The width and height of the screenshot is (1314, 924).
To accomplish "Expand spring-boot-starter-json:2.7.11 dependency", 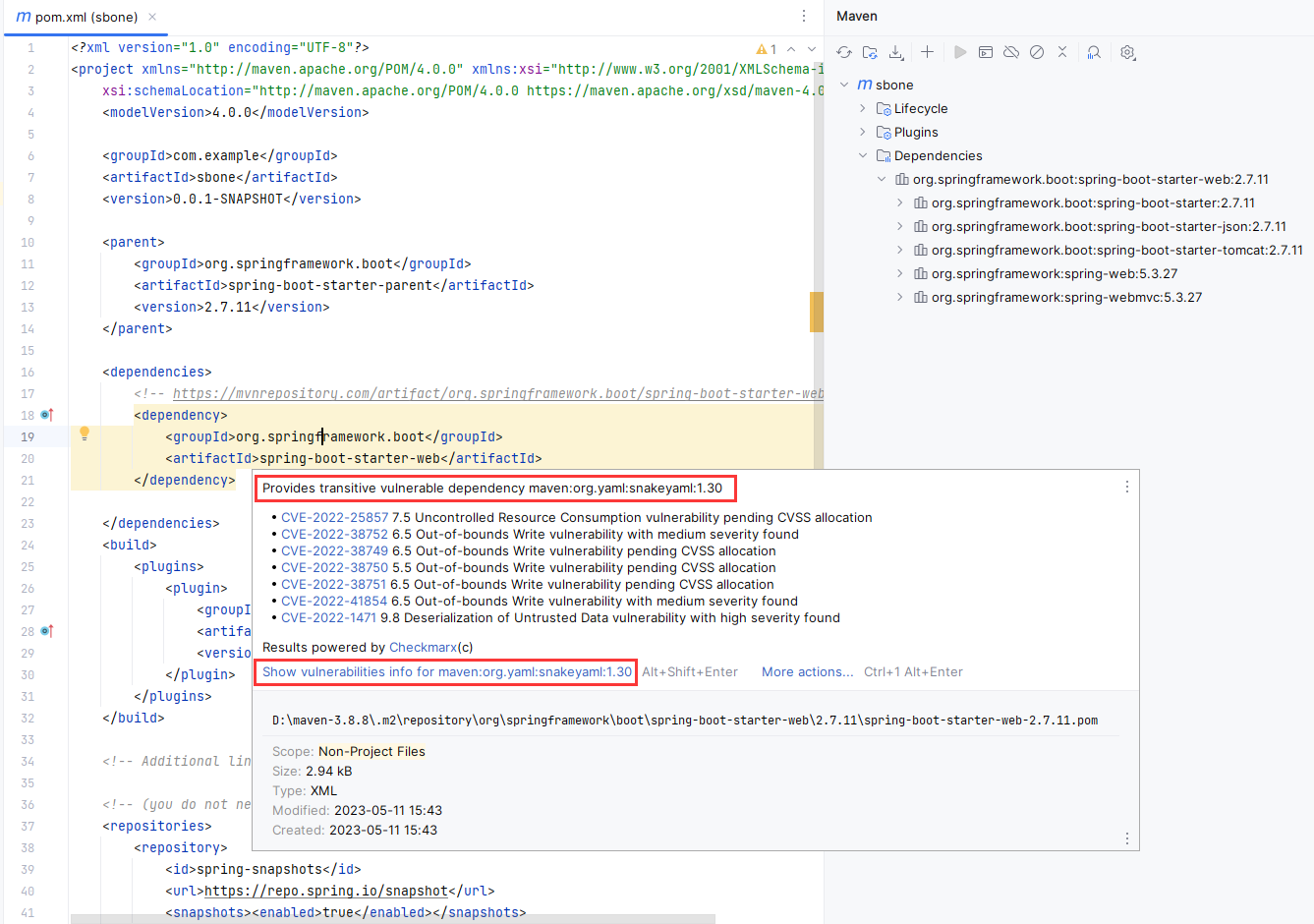I will 900,226.
